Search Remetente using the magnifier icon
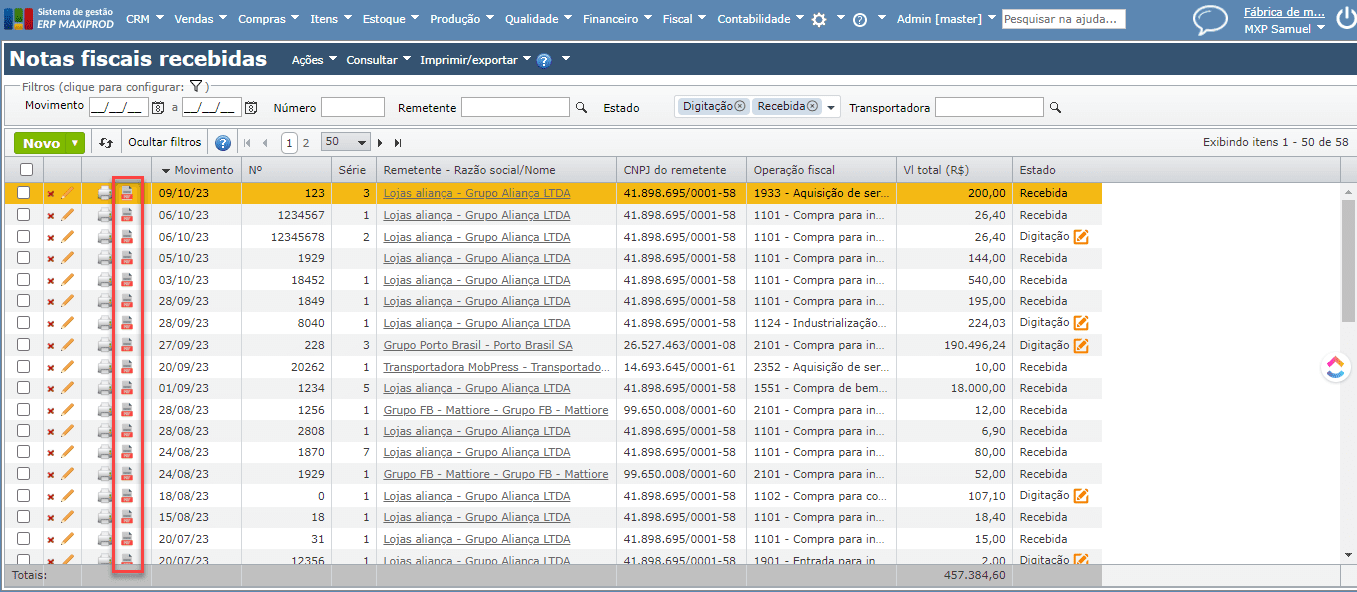 (x=581, y=107)
